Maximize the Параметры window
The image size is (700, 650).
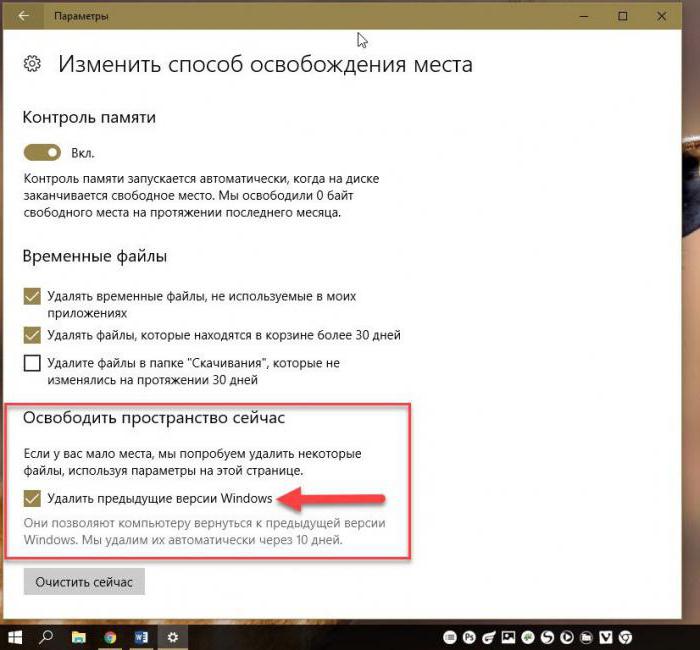(623, 17)
